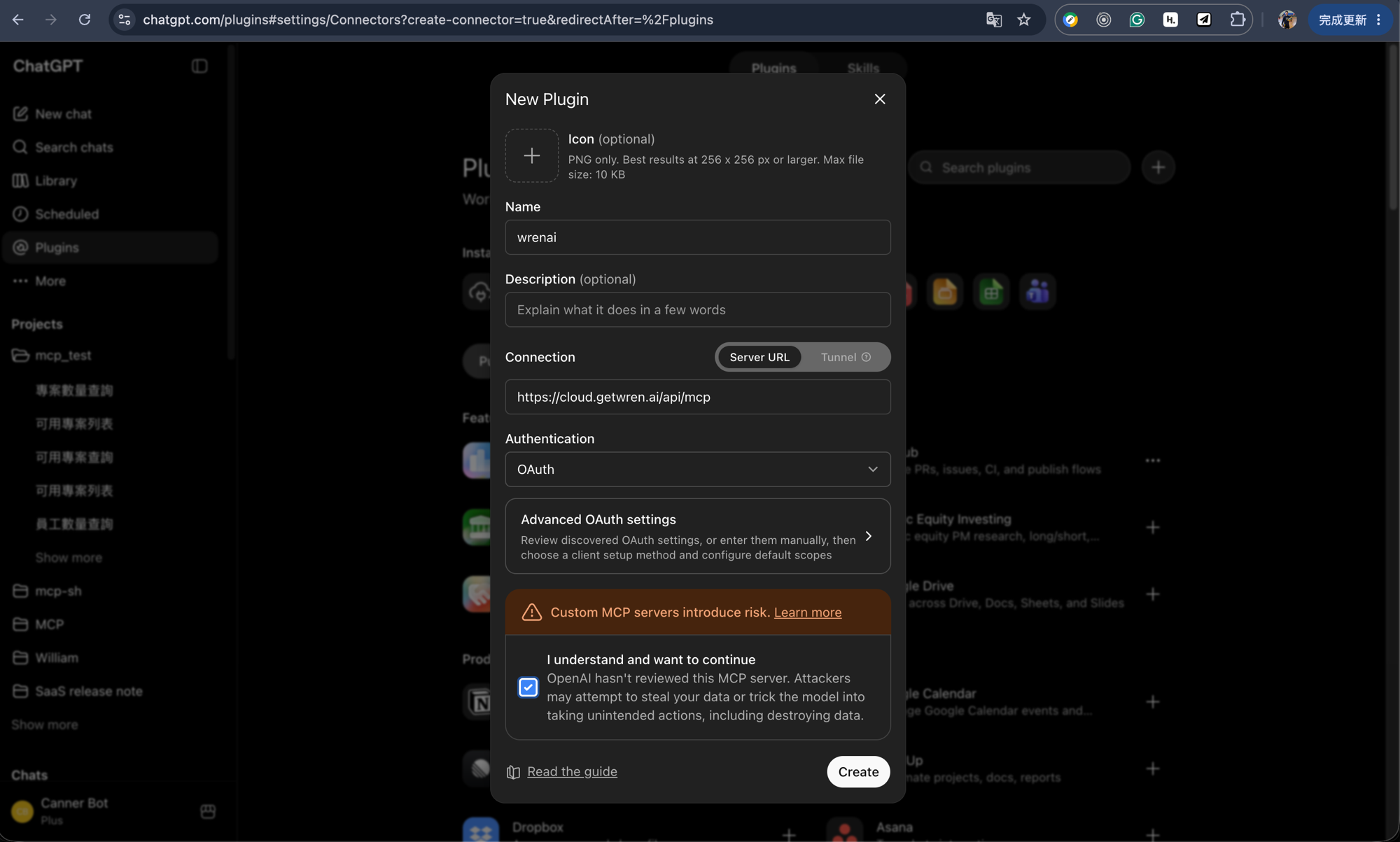Viewport: 1400px width, 842px height.
Task: View site information icon in address bar
Action: coord(125,20)
